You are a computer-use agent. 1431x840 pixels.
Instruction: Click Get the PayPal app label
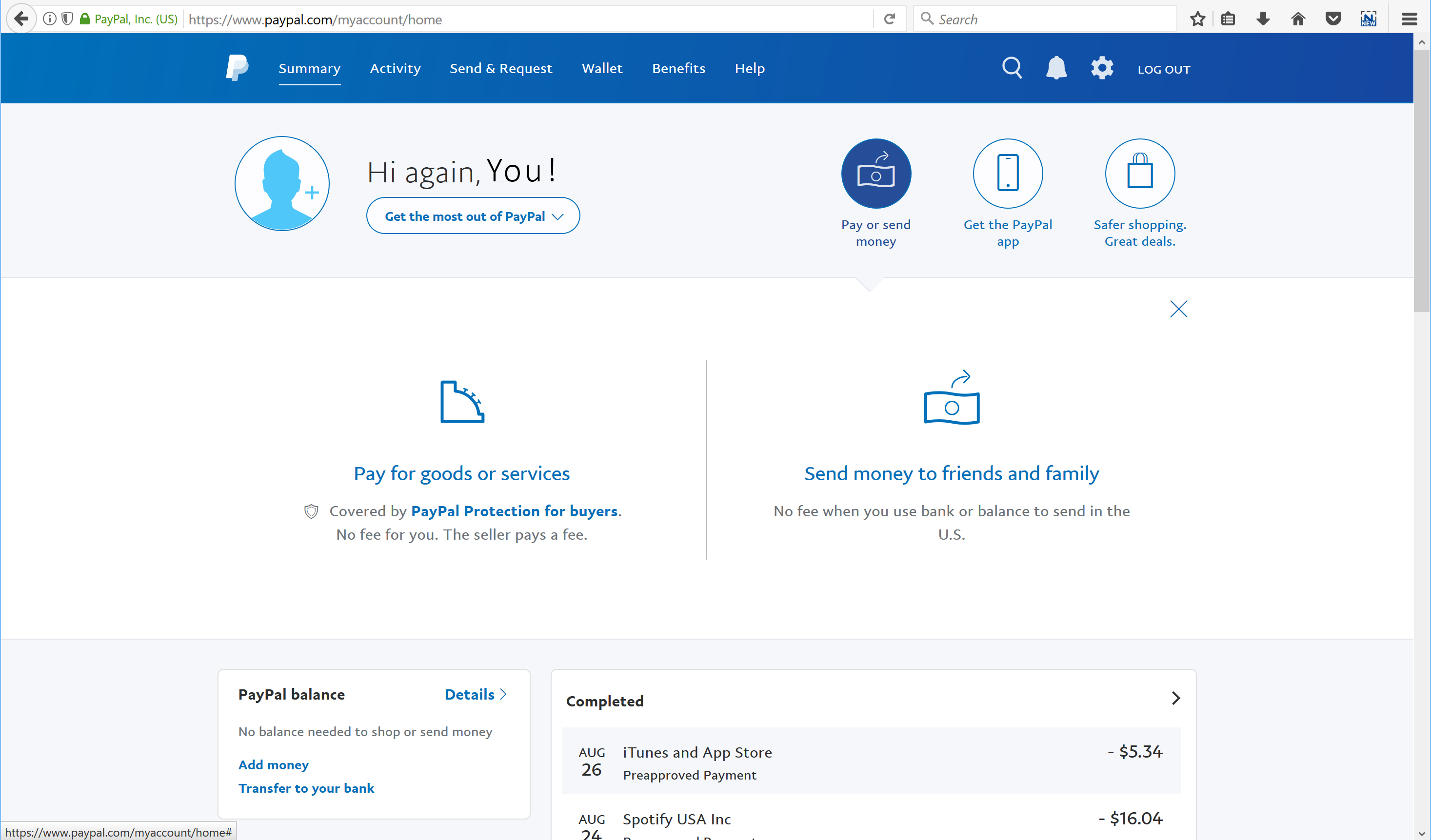tap(1008, 233)
